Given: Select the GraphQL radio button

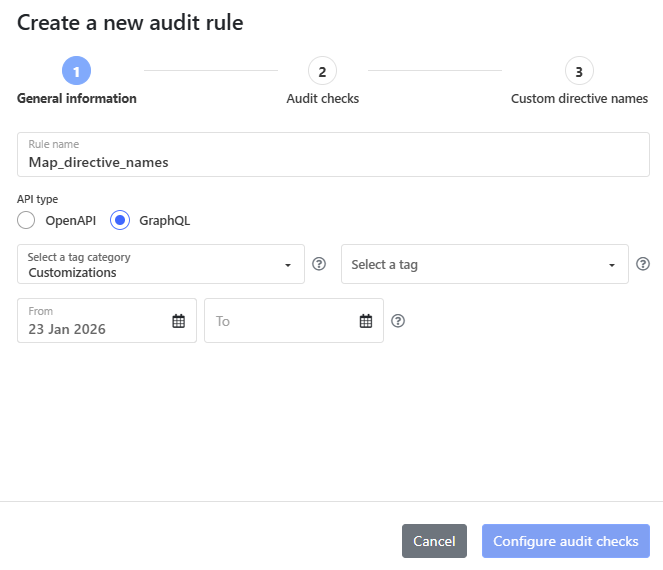Looking at the screenshot, I should pyautogui.click(x=119, y=220).
